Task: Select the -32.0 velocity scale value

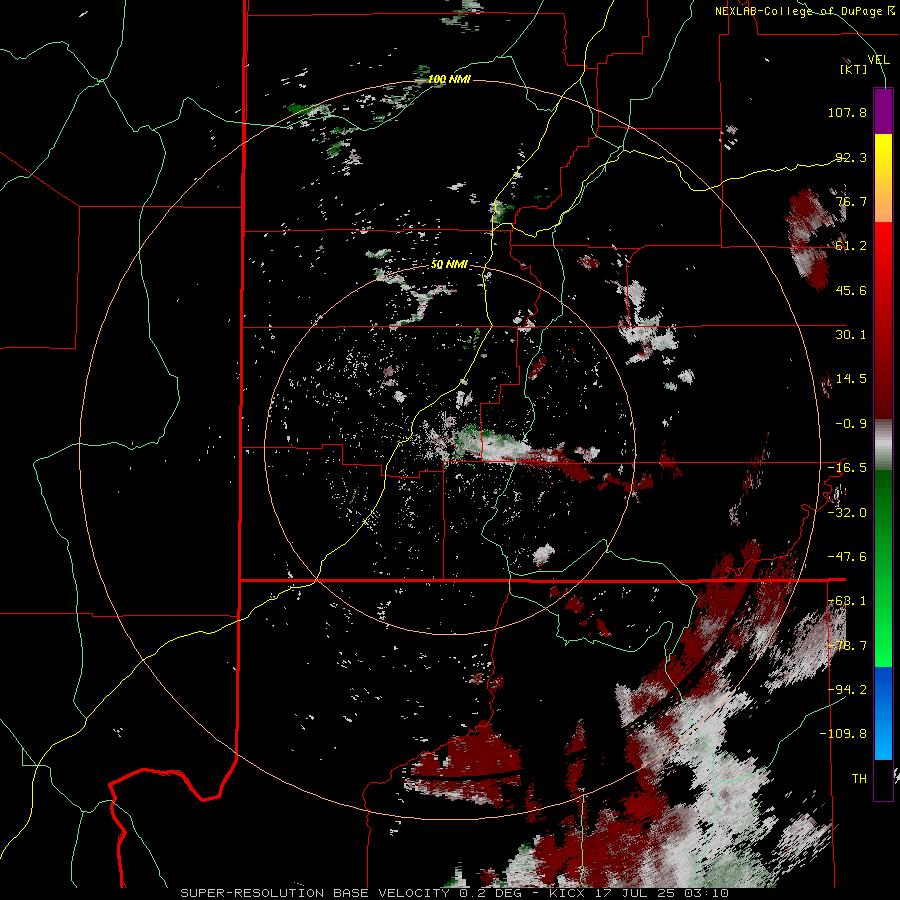Action: [847, 512]
